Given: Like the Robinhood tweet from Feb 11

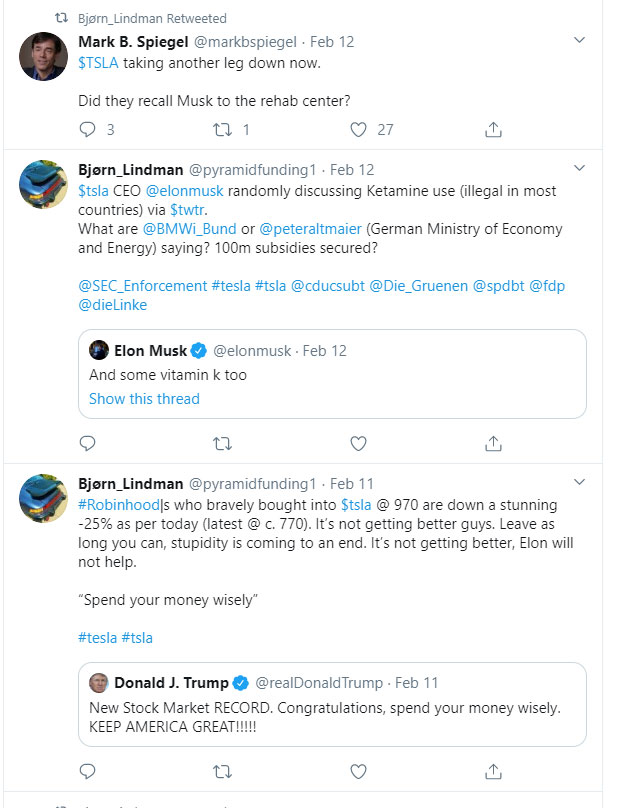Looking at the screenshot, I should [358, 771].
